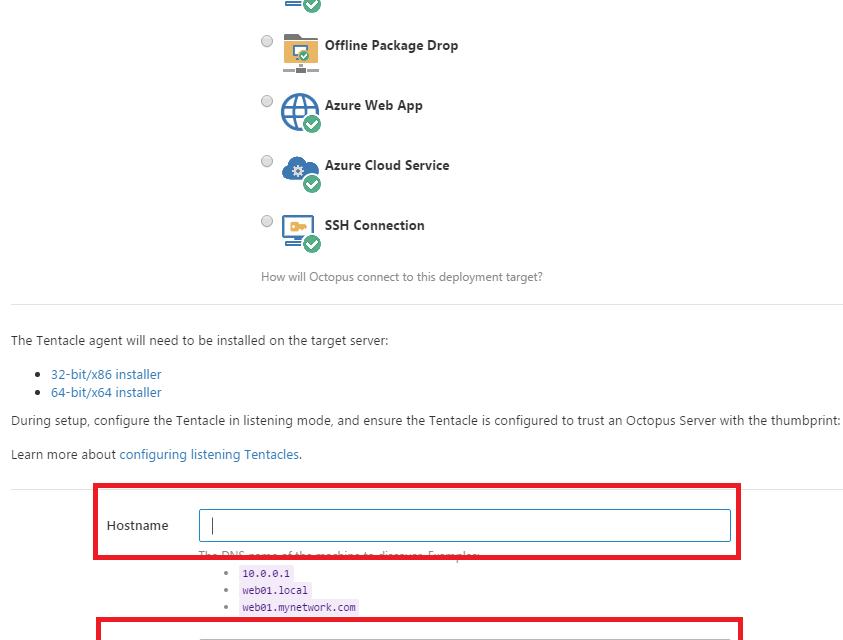843x640 pixels.
Task: Select the Offline Package Drop radio button
Action: tap(267, 41)
